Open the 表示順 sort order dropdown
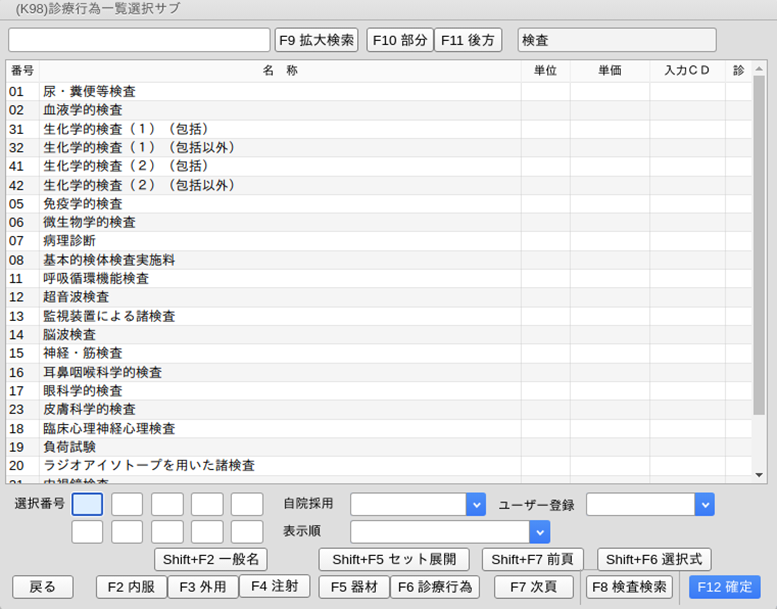Image resolution: width=777 pixels, height=609 pixels. point(539,531)
